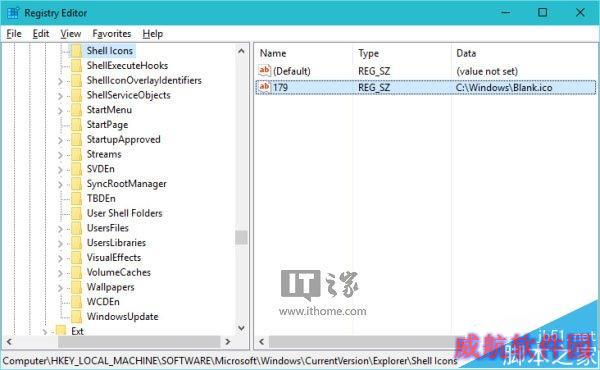Open the View menu
Image resolution: width=600 pixels, height=370 pixels.
70,34
